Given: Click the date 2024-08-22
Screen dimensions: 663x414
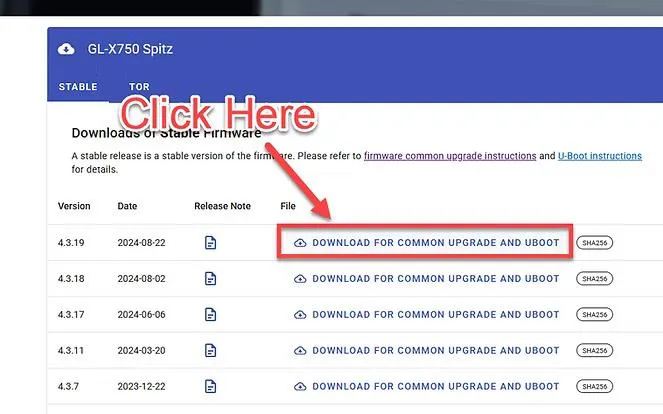Looking at the screenshot, I should pos(141,243).
